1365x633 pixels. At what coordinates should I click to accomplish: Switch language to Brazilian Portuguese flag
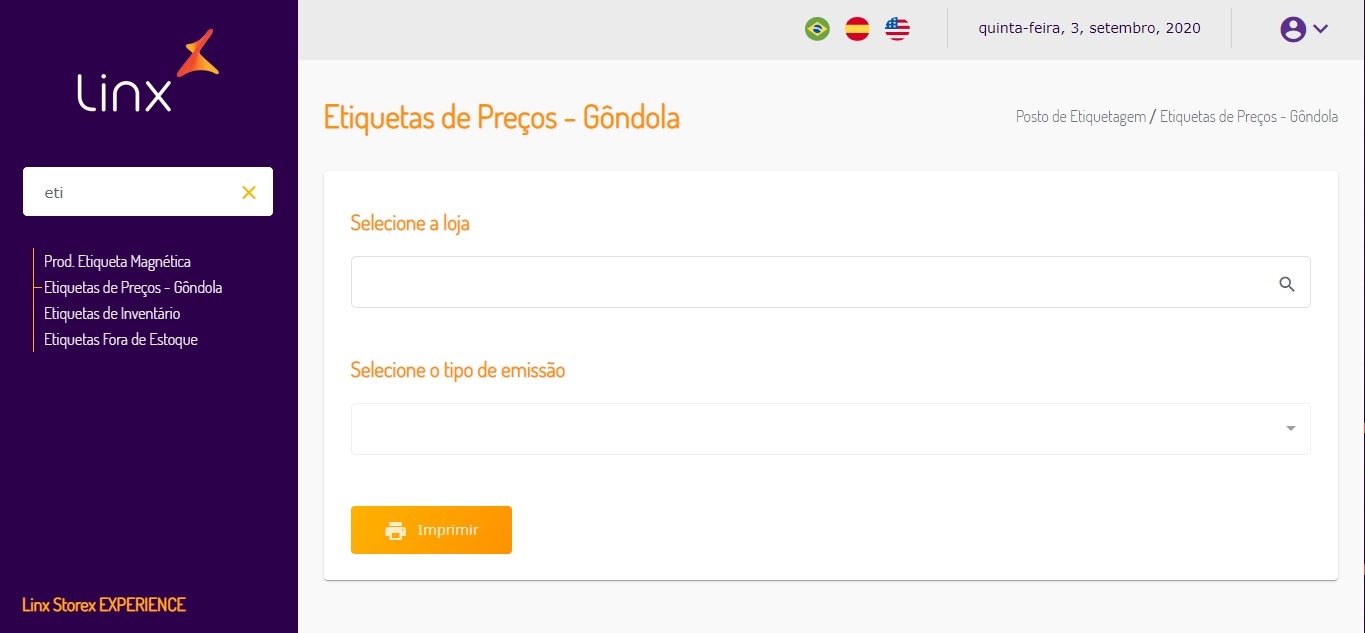pos(817,29)
